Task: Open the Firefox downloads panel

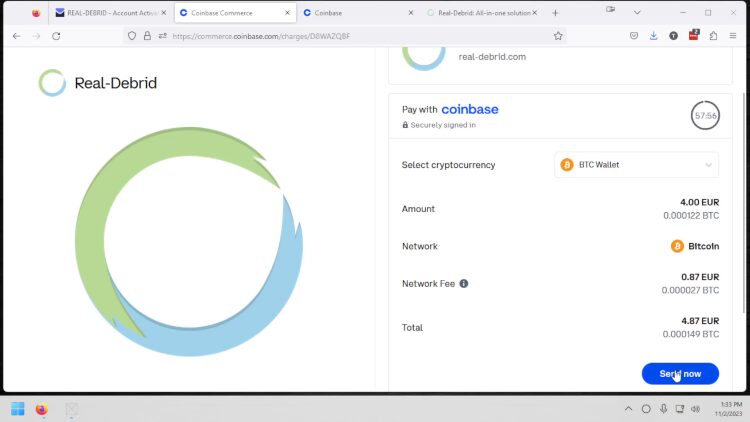Action: tap(654, 36)
